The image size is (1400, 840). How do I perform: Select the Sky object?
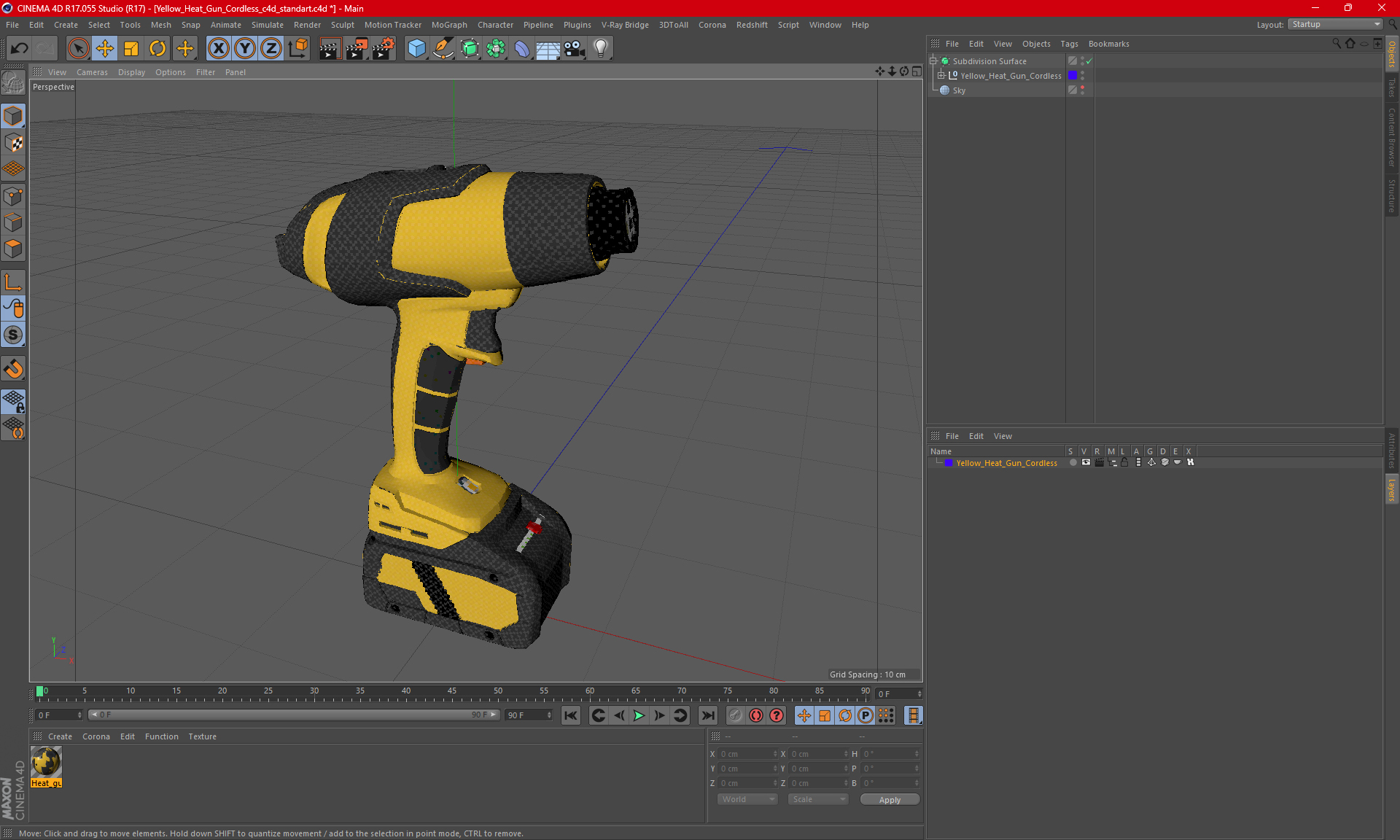click(959, 90)
